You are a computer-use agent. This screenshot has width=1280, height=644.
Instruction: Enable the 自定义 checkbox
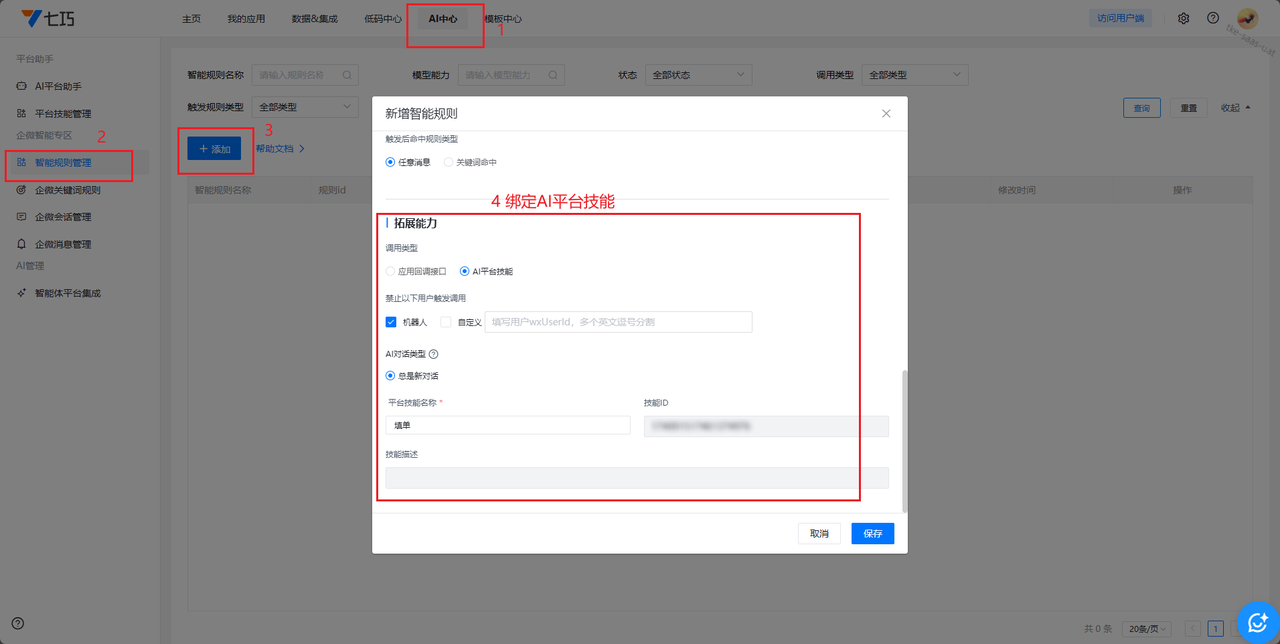coord(446,322)
